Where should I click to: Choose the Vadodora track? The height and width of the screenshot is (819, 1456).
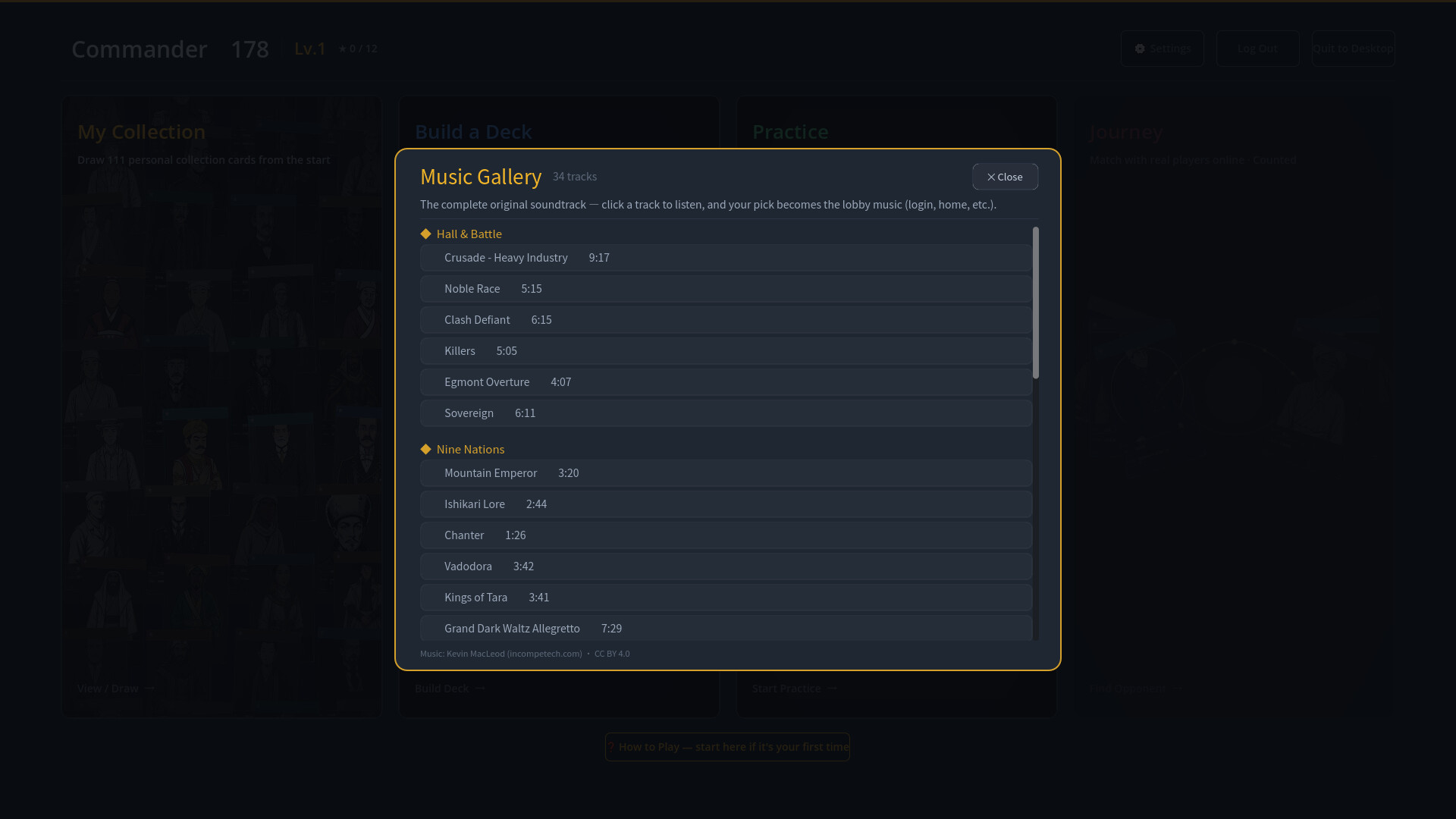coord(726,566)
